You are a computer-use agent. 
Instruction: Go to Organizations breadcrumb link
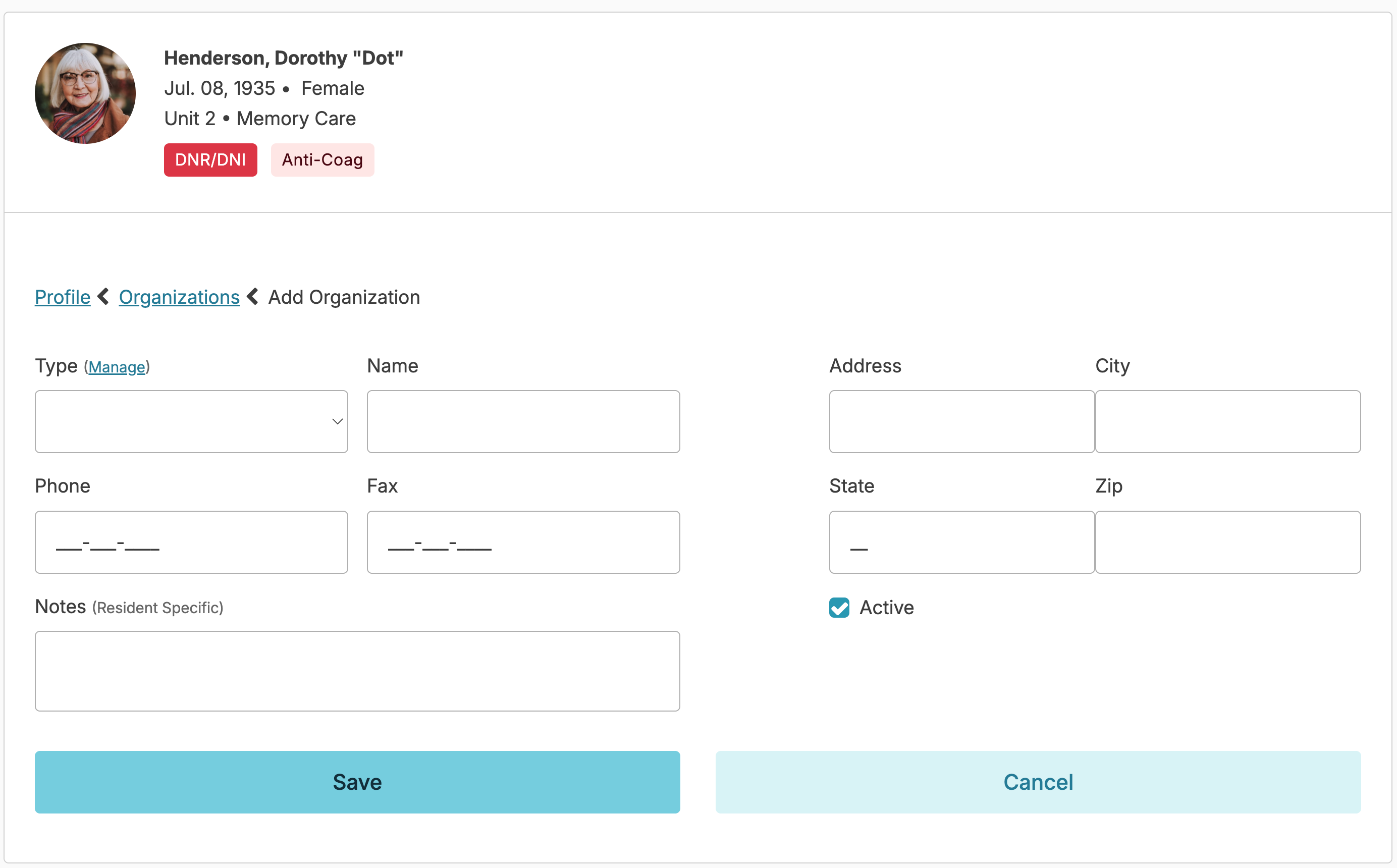pos(179,297)
